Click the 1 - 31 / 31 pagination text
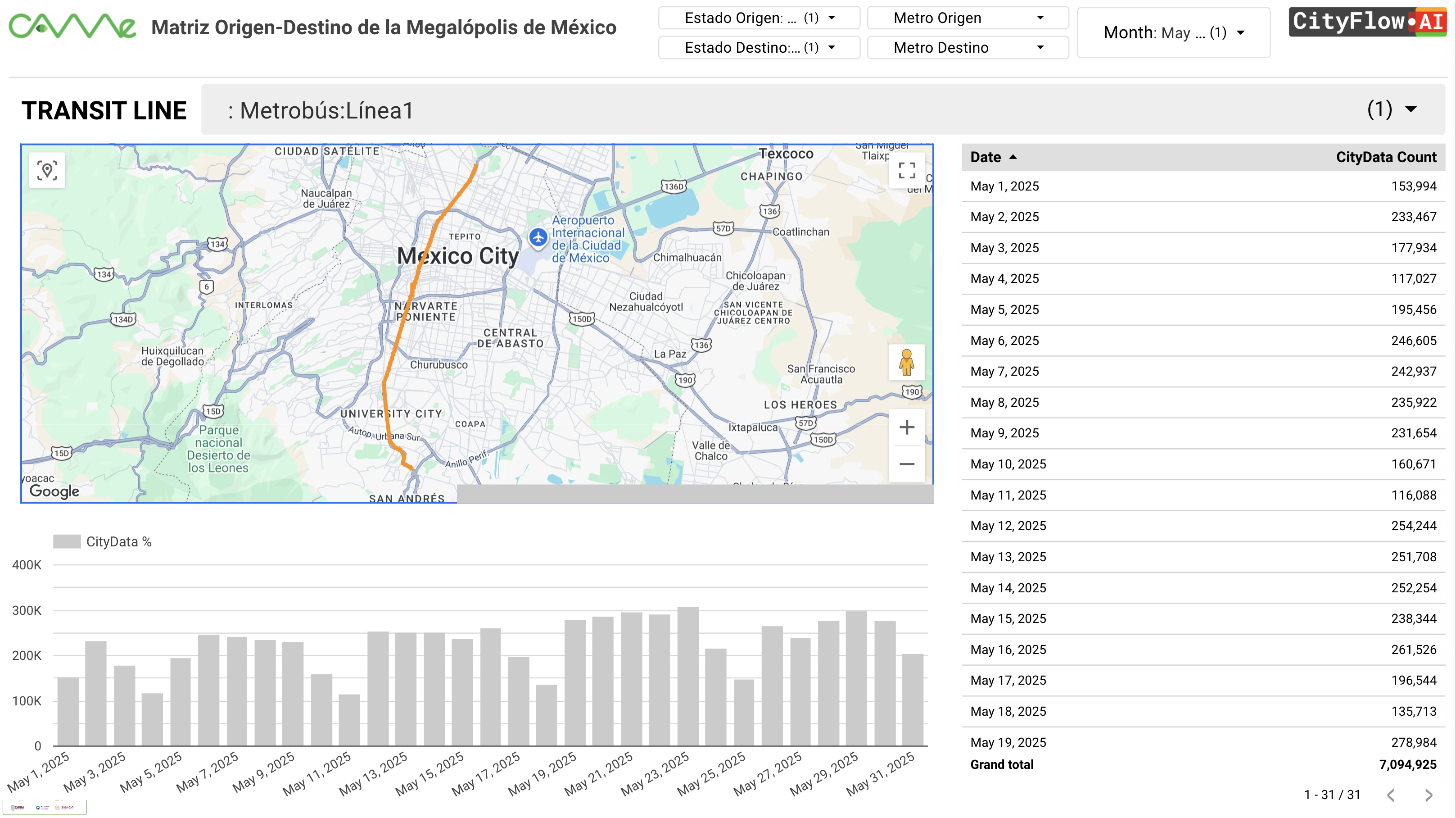Screen dimensions: 1456x818 click(1332, 795)
